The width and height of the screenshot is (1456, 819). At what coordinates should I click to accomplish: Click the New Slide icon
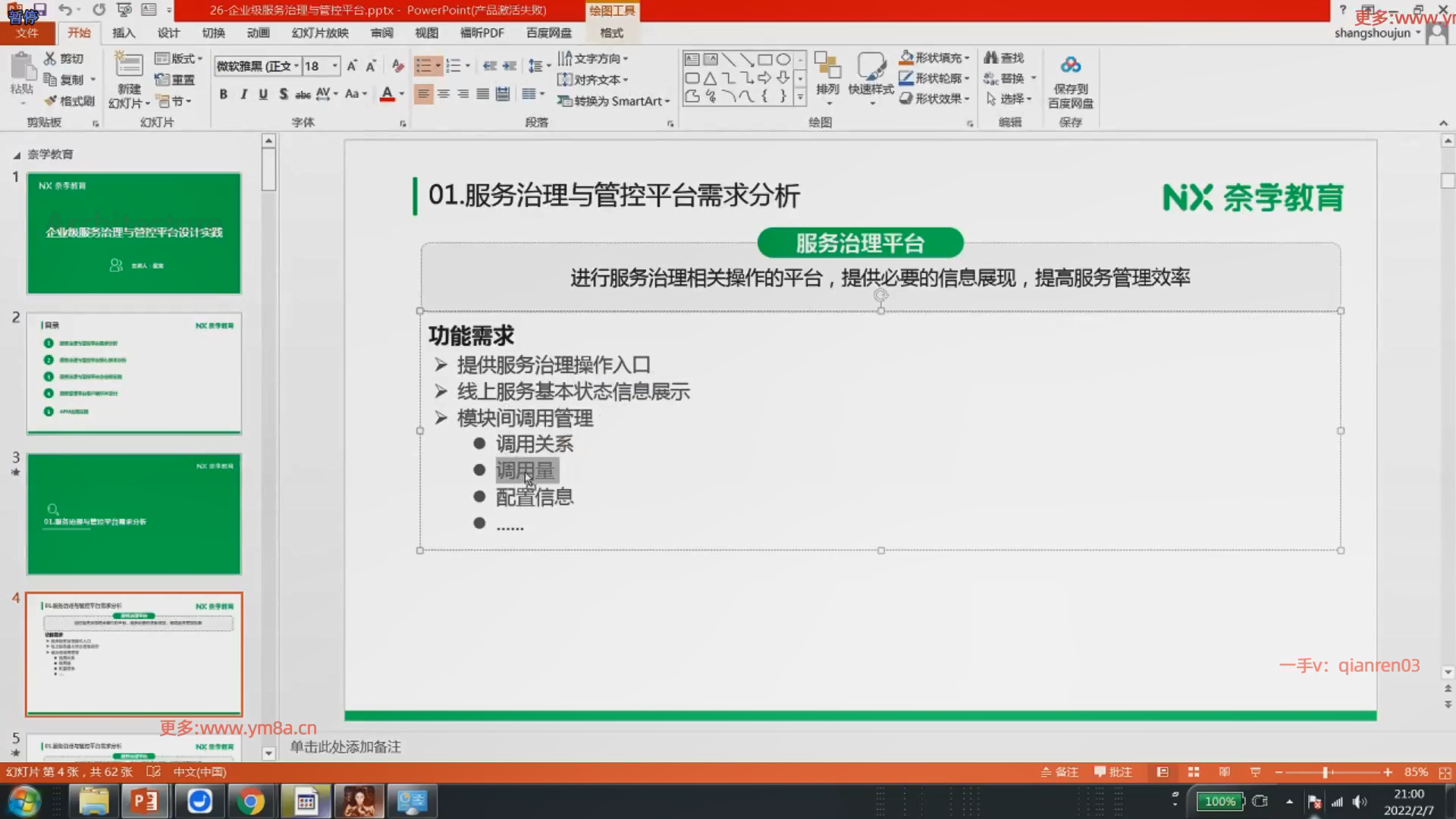pyautogui.click(x=128, y=67)
